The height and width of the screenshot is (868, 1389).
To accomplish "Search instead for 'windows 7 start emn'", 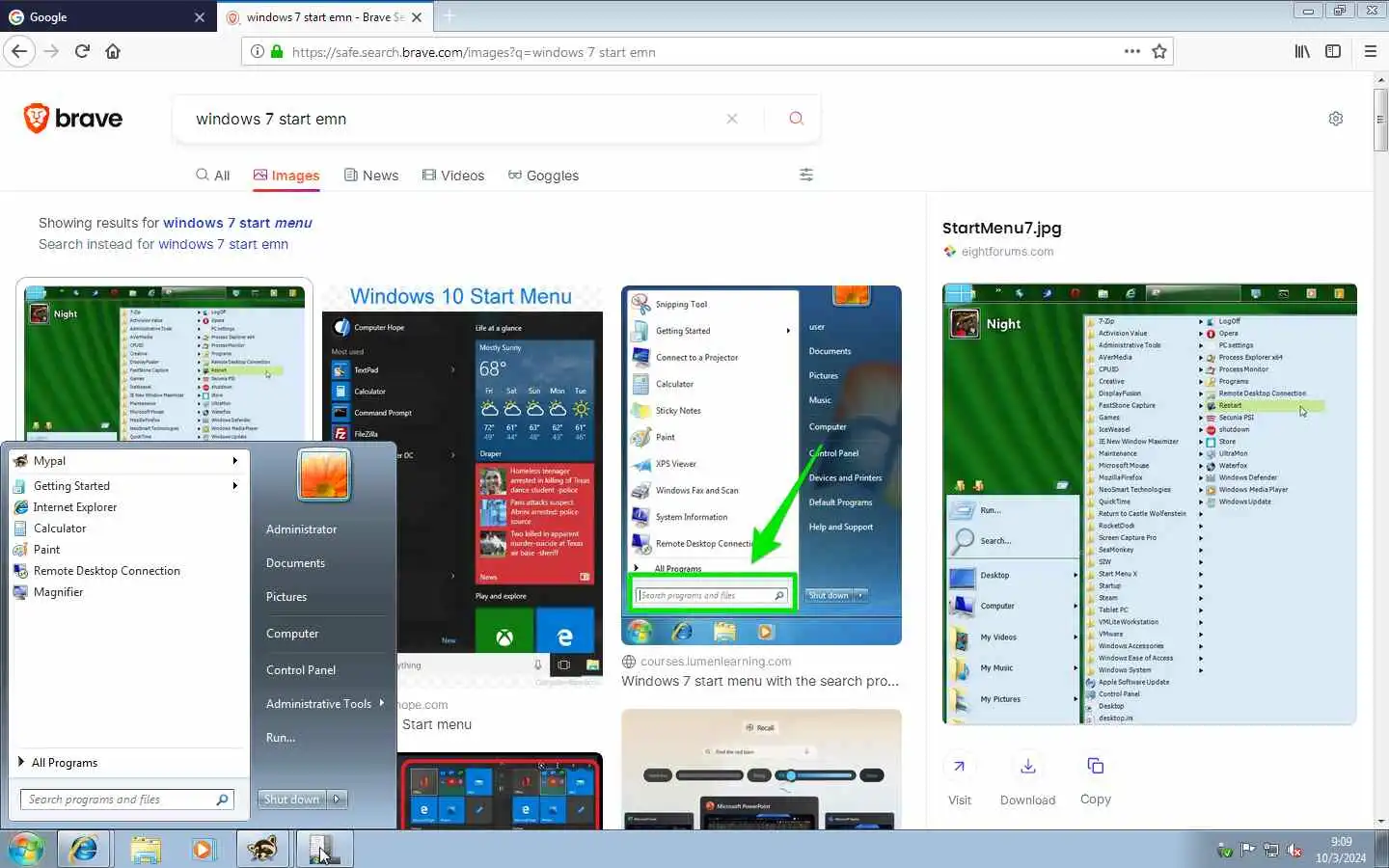I will (223, 244).
